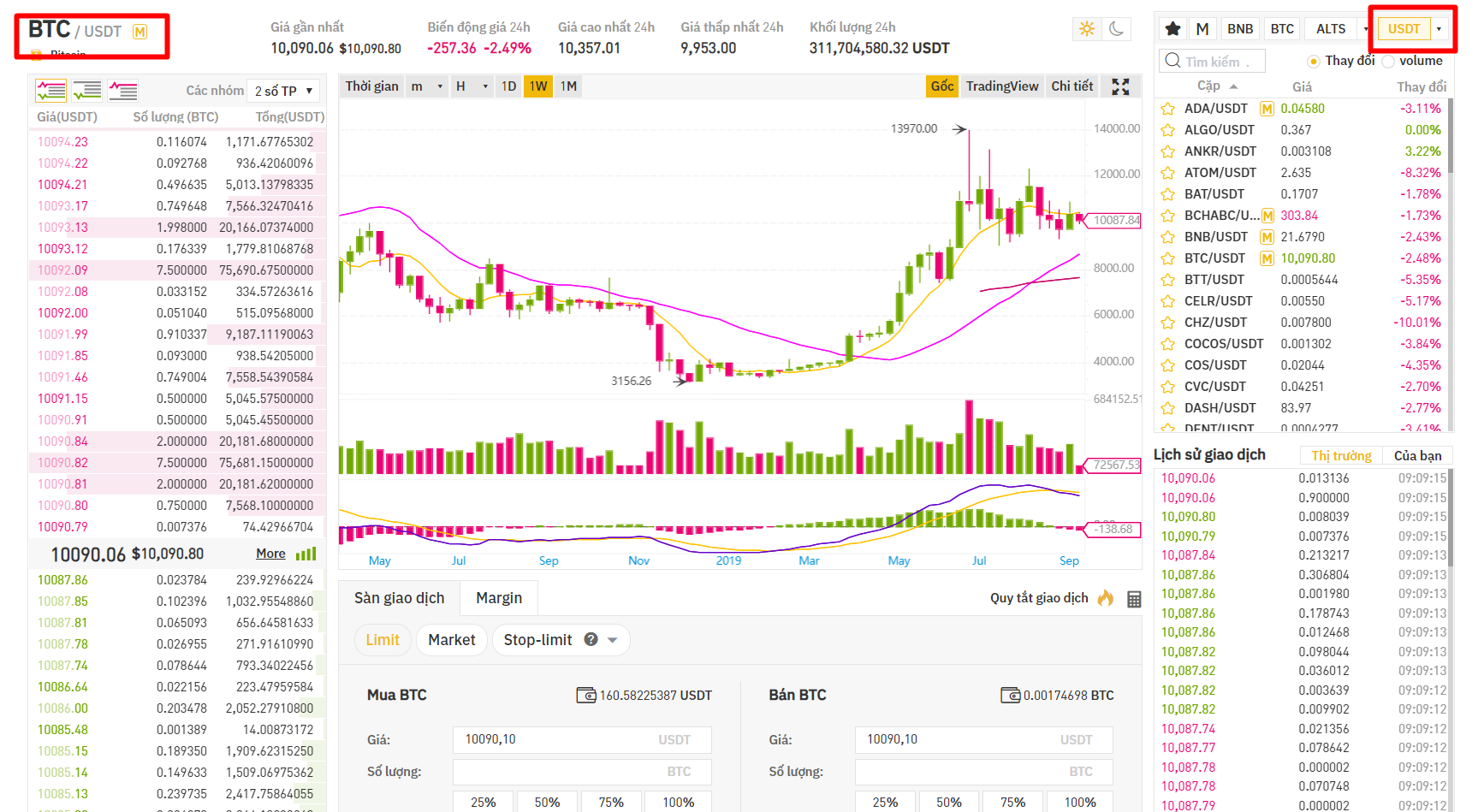
Task: Open the '2 số TP' decimals dropdown
Action: coord(284,91)
